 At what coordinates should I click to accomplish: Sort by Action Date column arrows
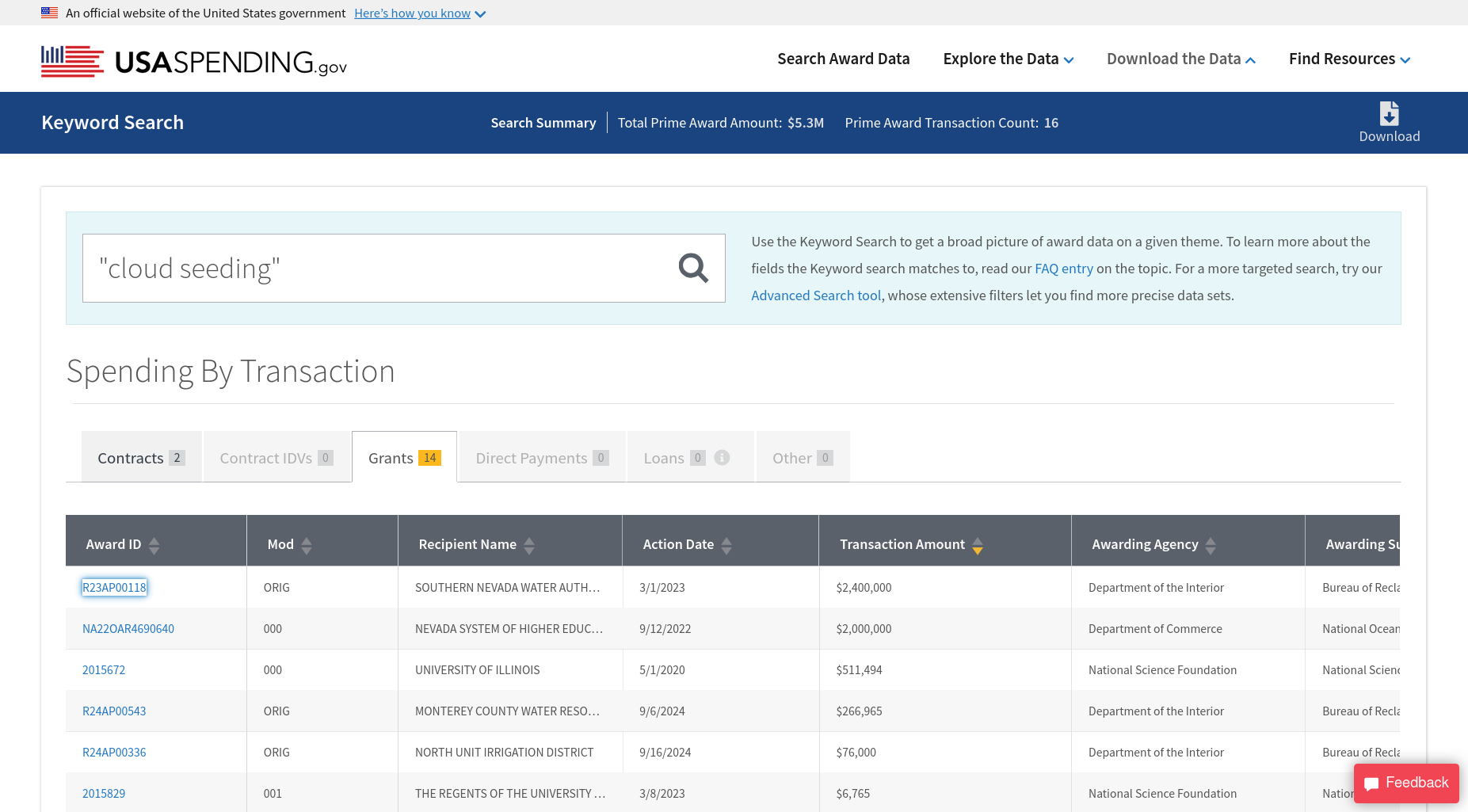tap(726, 545)
